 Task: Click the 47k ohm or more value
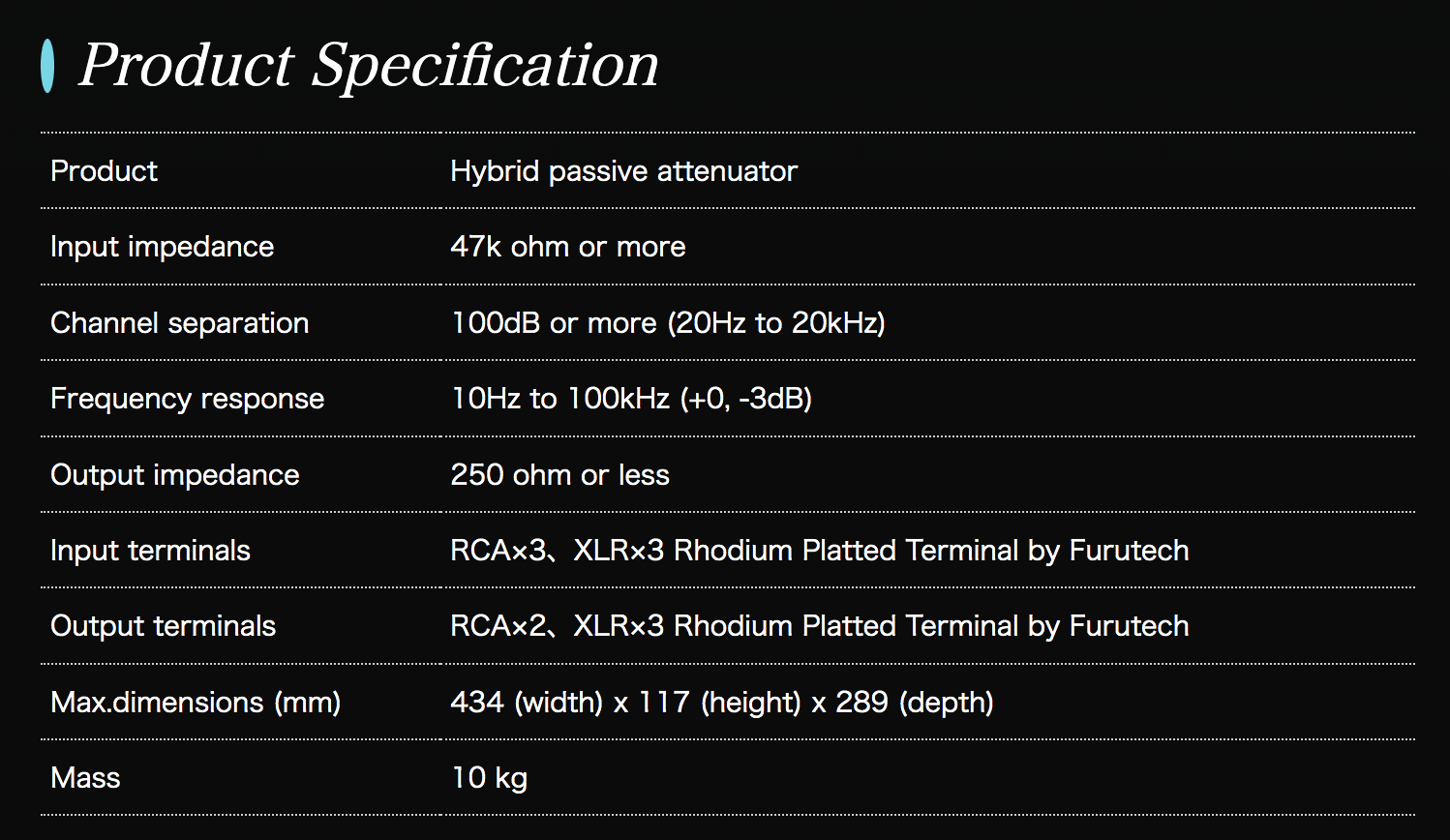click(567, 247)
